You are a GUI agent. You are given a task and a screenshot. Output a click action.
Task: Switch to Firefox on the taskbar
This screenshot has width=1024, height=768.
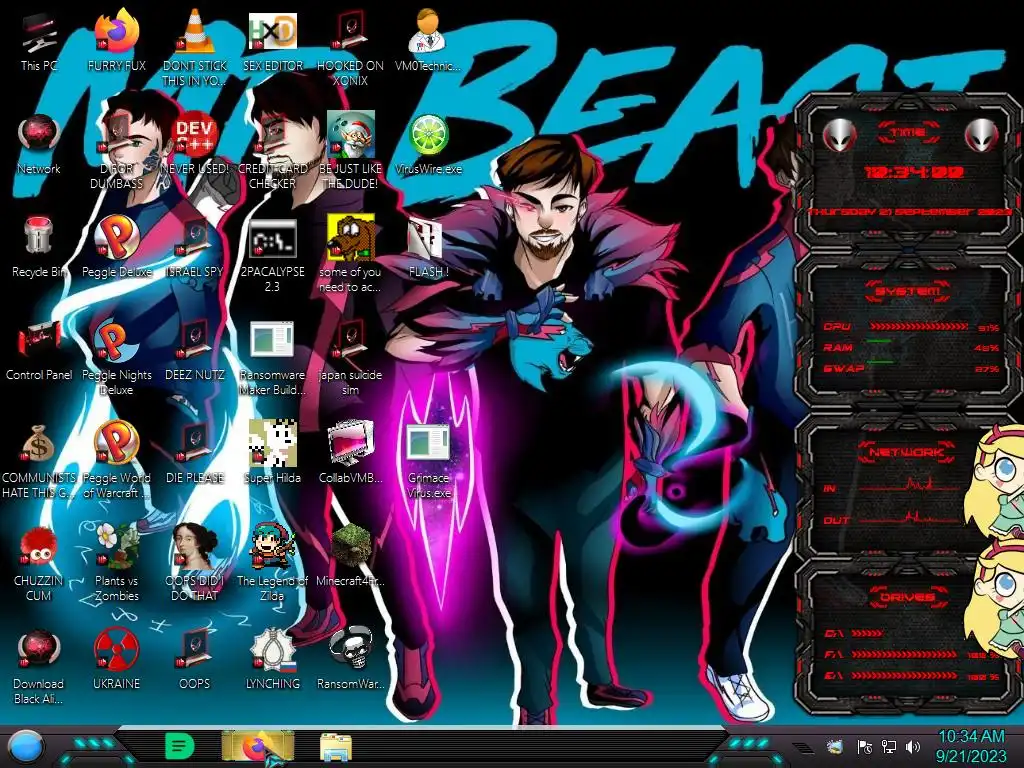[258, 746]
